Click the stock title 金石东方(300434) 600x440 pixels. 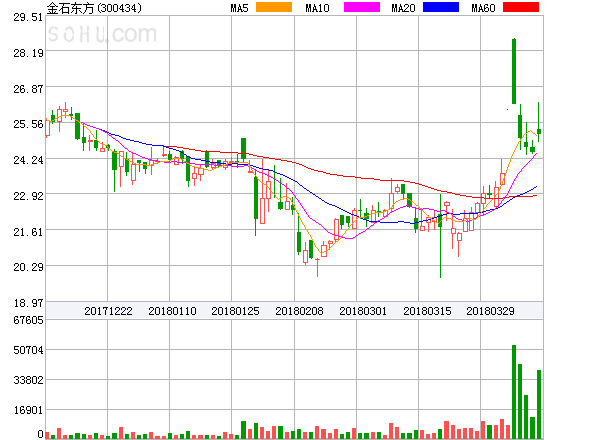coord(94,8)
